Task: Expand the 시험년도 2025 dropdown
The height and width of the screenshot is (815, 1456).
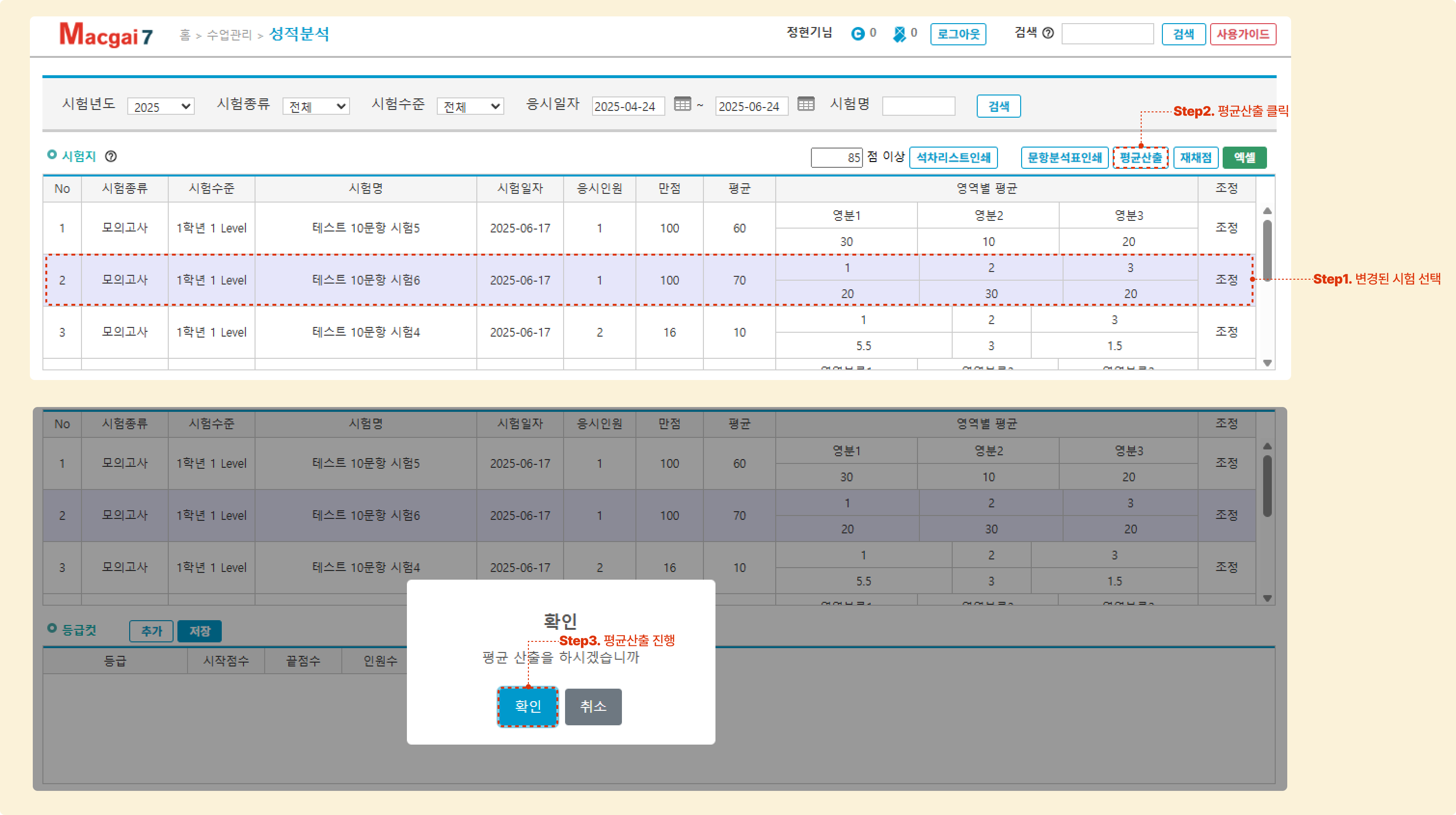Action: point(161,106)
